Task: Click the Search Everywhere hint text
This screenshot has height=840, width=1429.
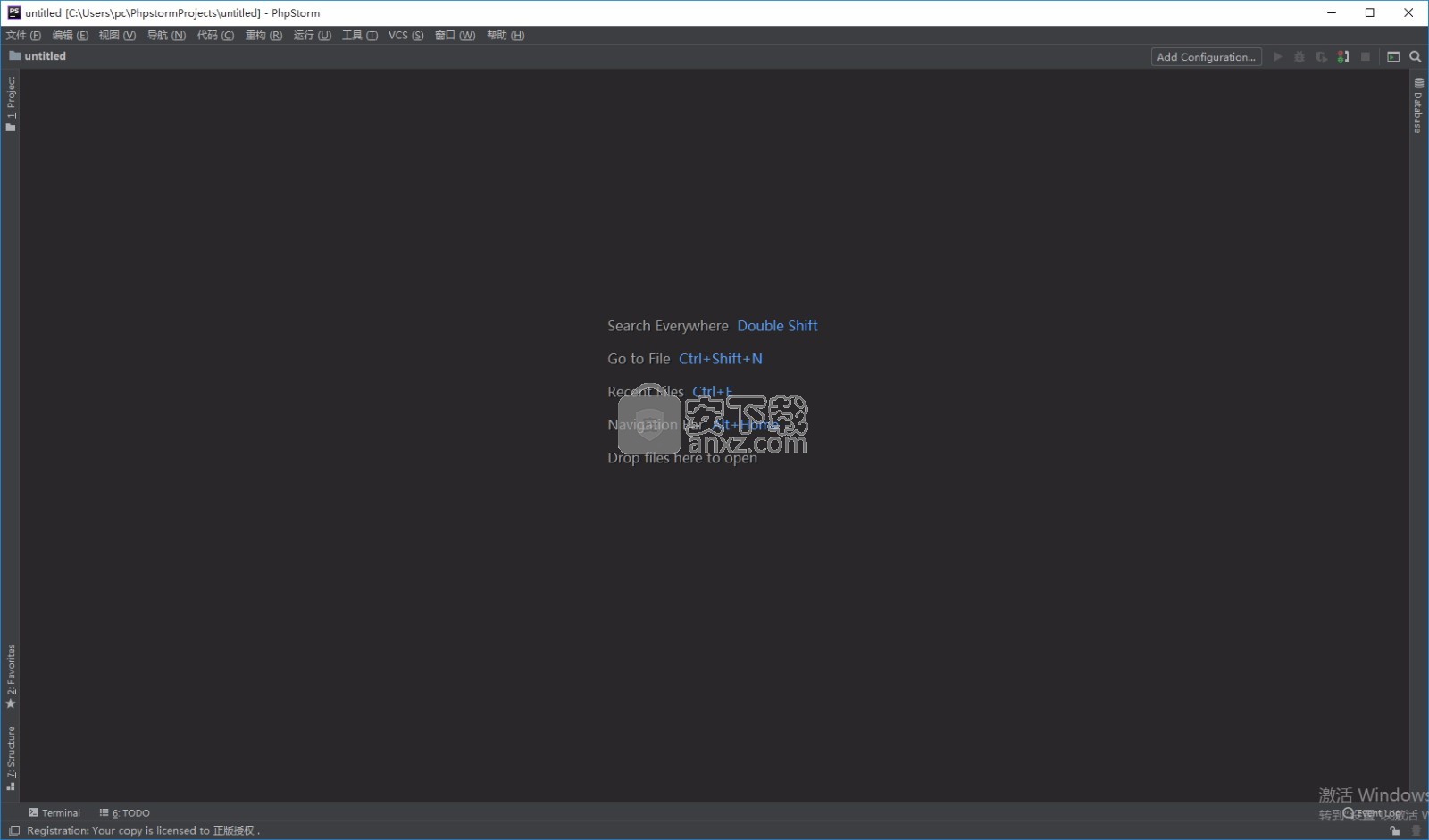Action: pyautogui.click(x=668, y=326)
